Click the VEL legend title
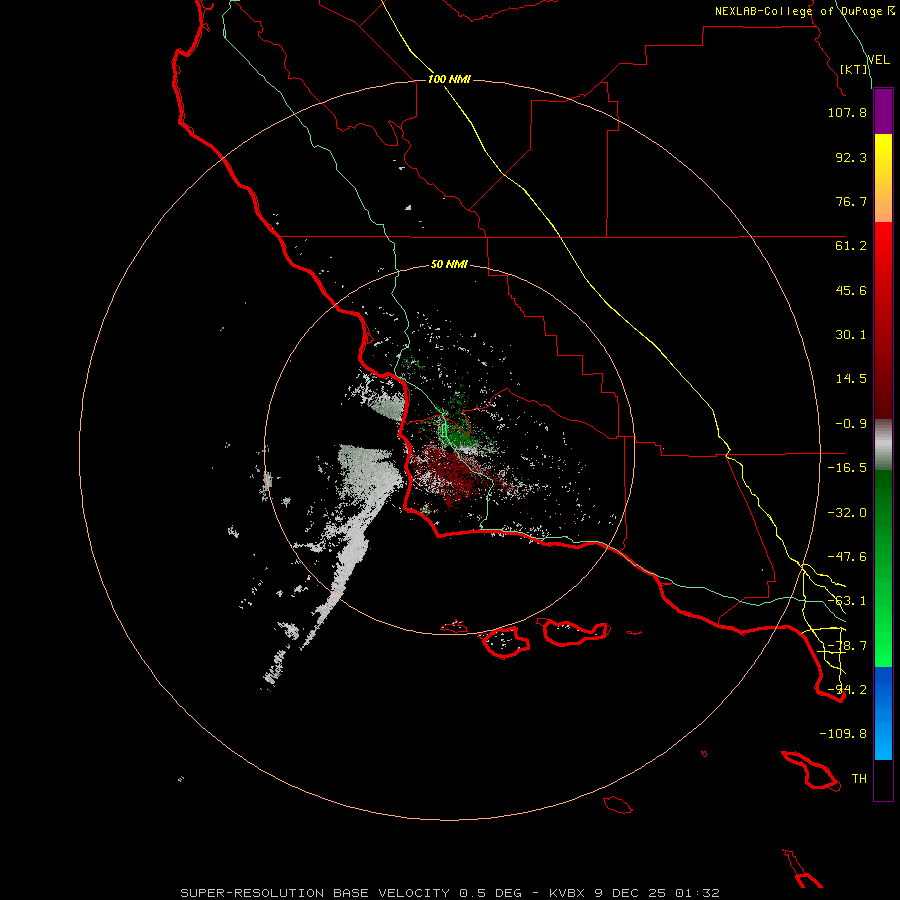The image size is (900, 900). point(878,59)
